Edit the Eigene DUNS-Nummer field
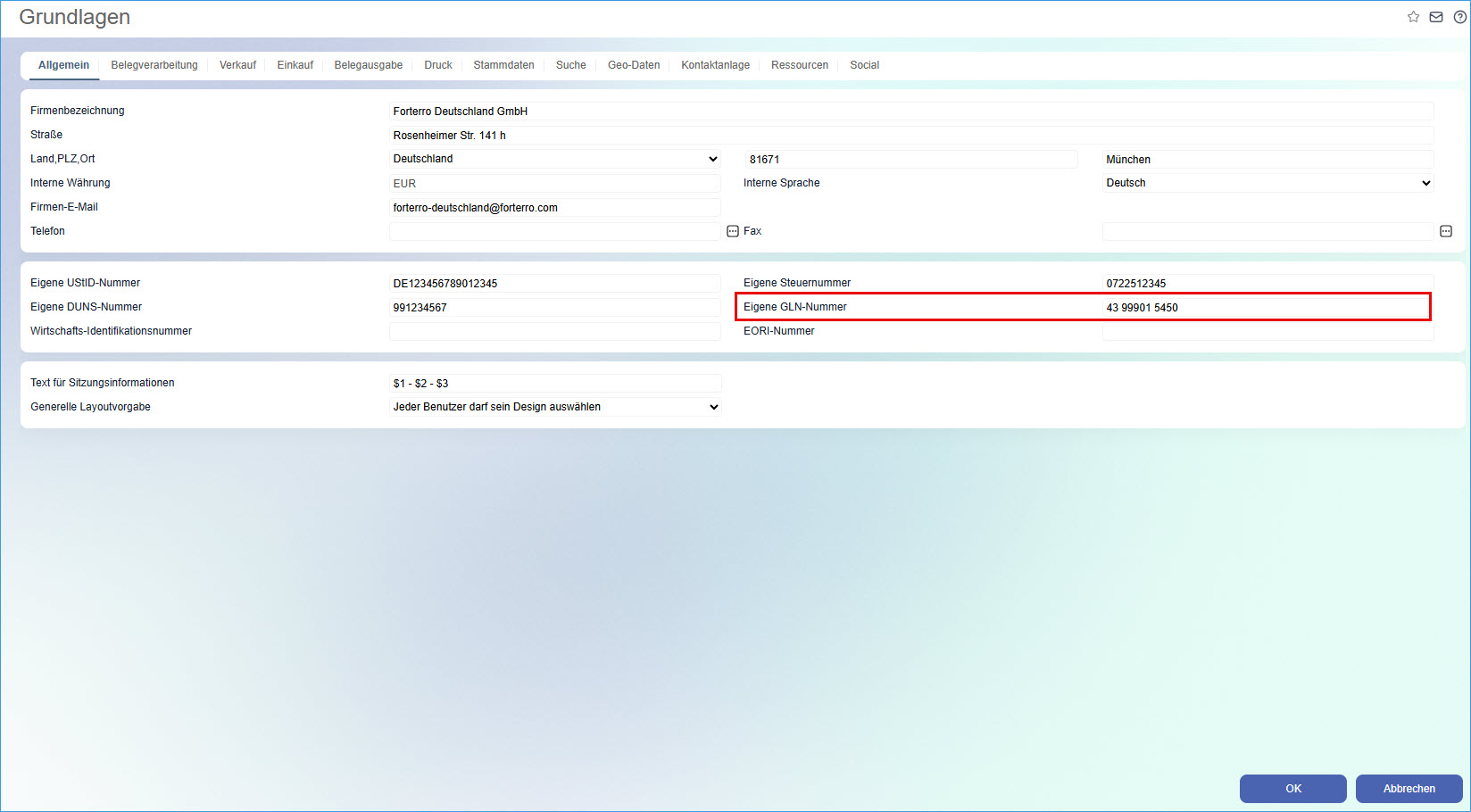This screenshot has height=812, width=1471. (555, 308)
